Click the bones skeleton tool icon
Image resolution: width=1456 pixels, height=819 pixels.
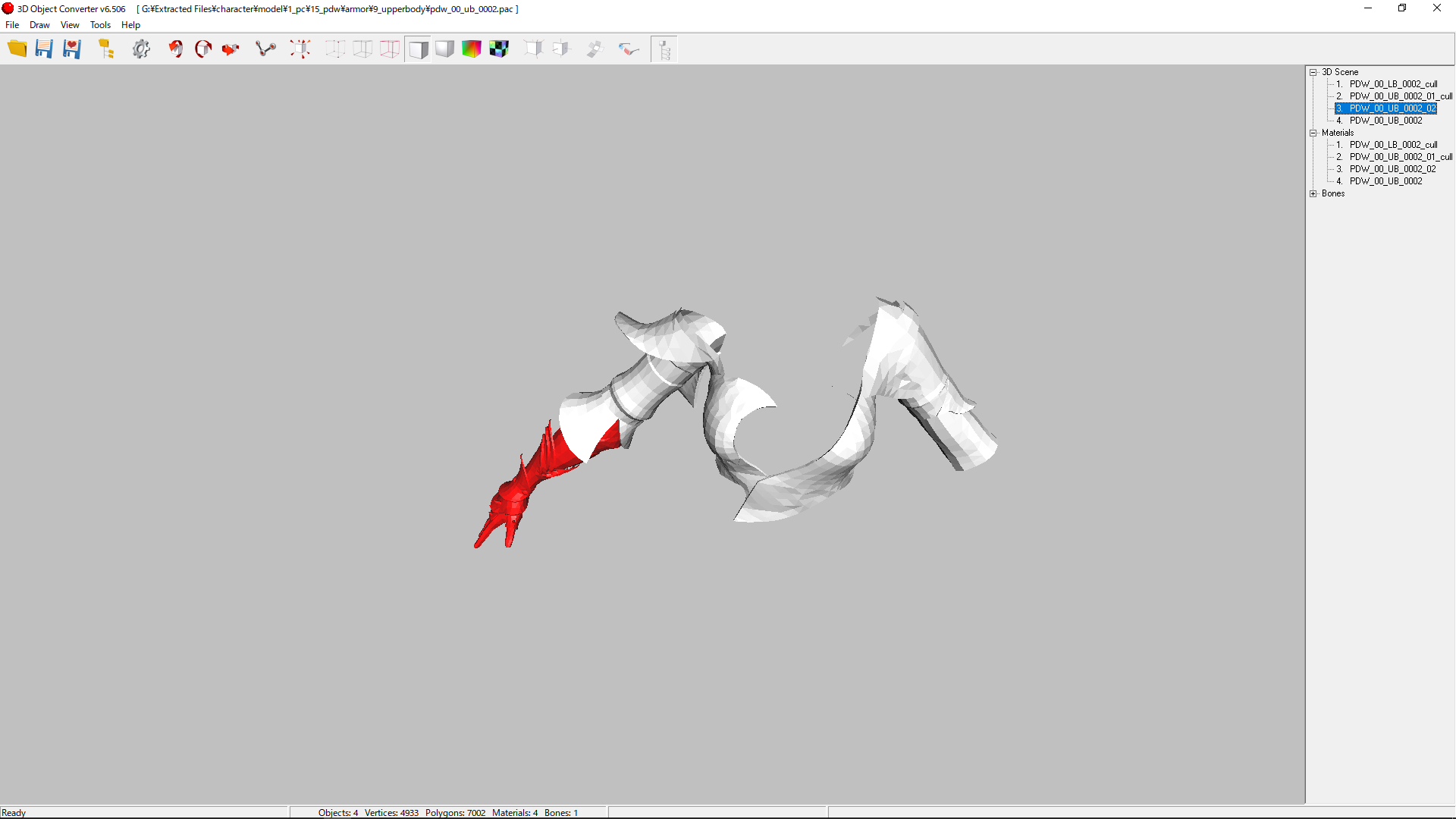(265, 49)
